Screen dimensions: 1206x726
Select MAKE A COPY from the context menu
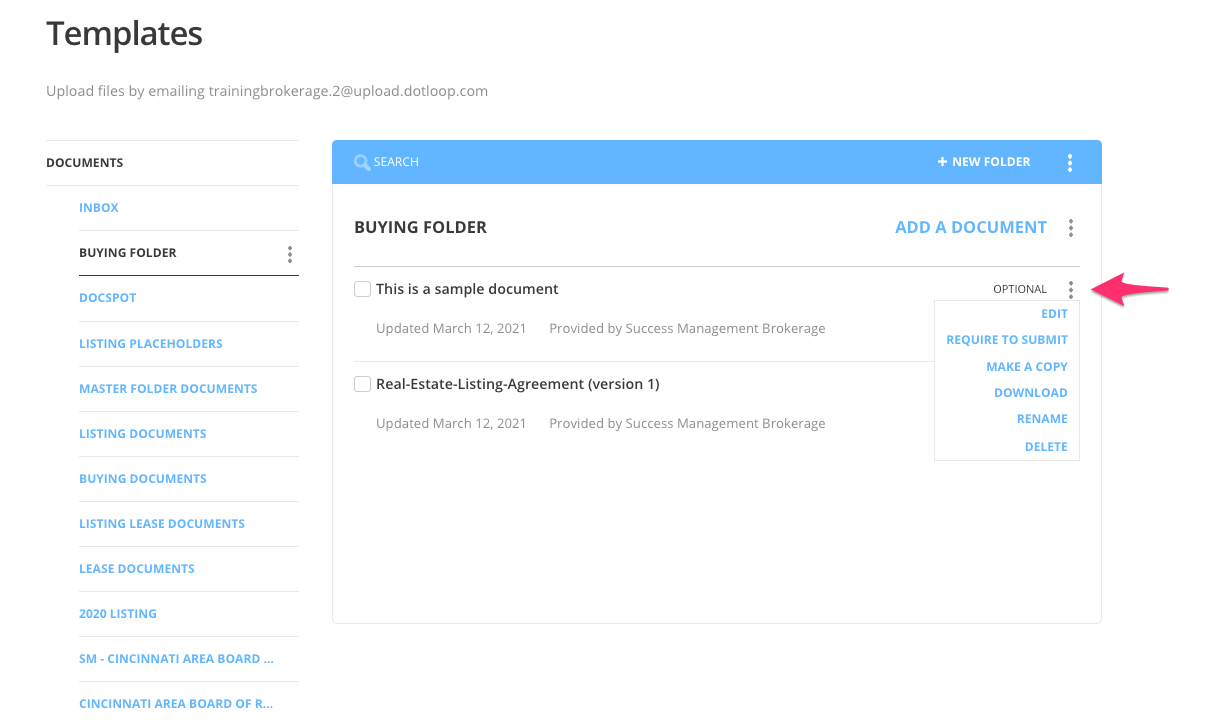tap(1027, 366)
